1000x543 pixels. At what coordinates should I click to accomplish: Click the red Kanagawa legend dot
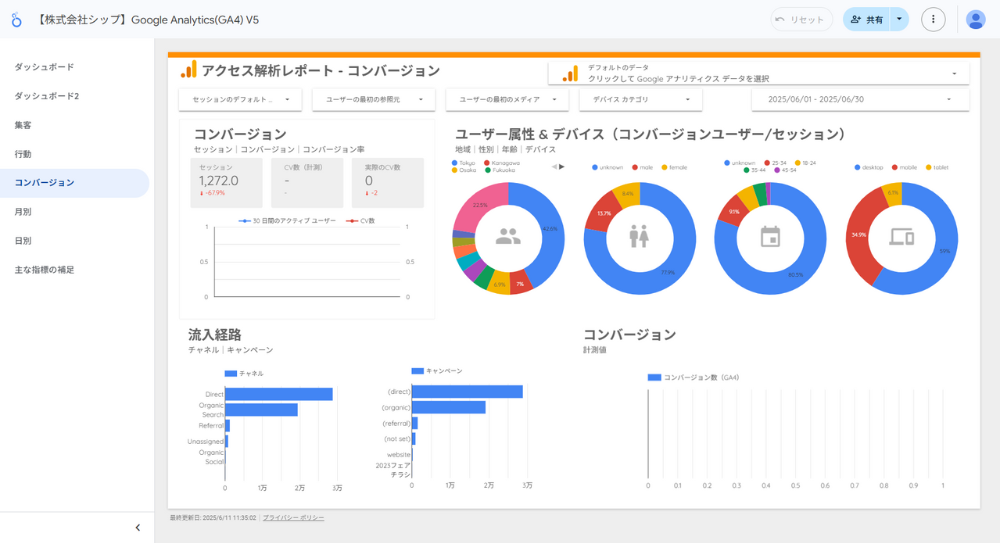(x=487, y=163)
